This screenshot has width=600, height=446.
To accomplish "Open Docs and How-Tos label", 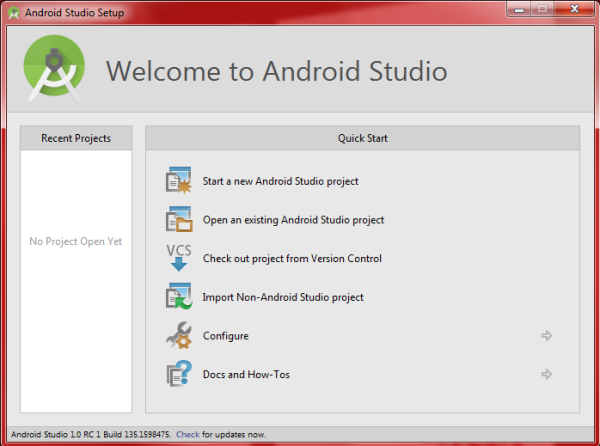I will tap(246, 374).
